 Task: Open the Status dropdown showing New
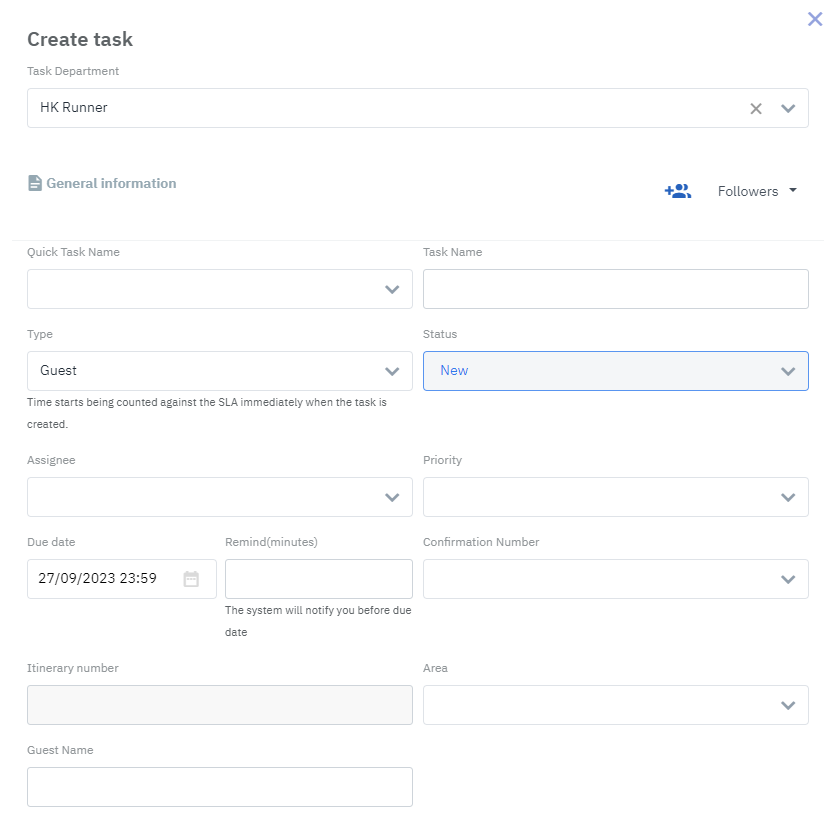point(788,371)
